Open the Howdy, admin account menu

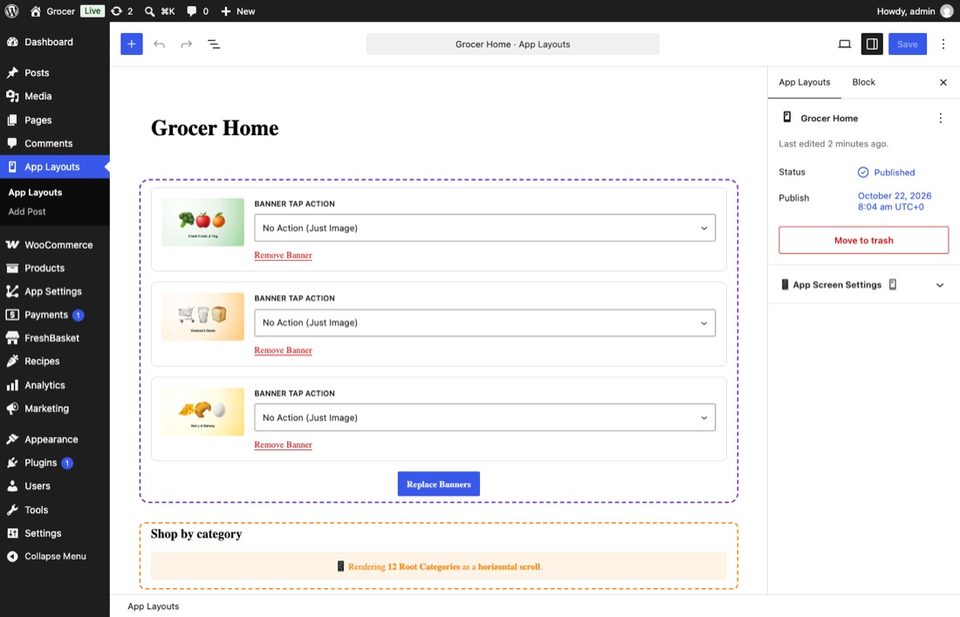[x=915, y=11]
